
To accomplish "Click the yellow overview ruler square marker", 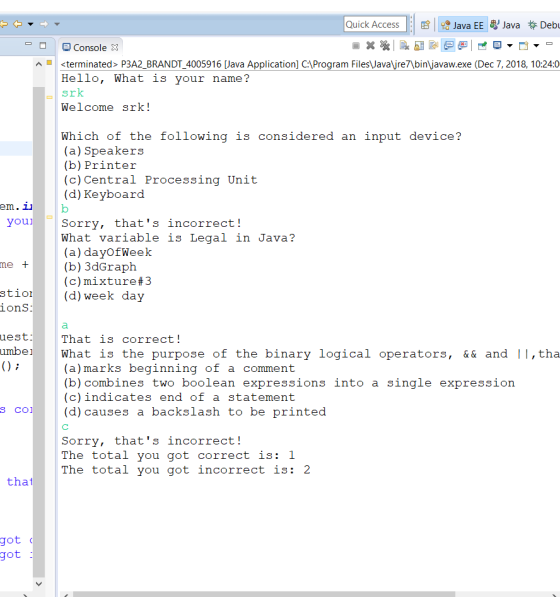I will [x=49, y=62].
